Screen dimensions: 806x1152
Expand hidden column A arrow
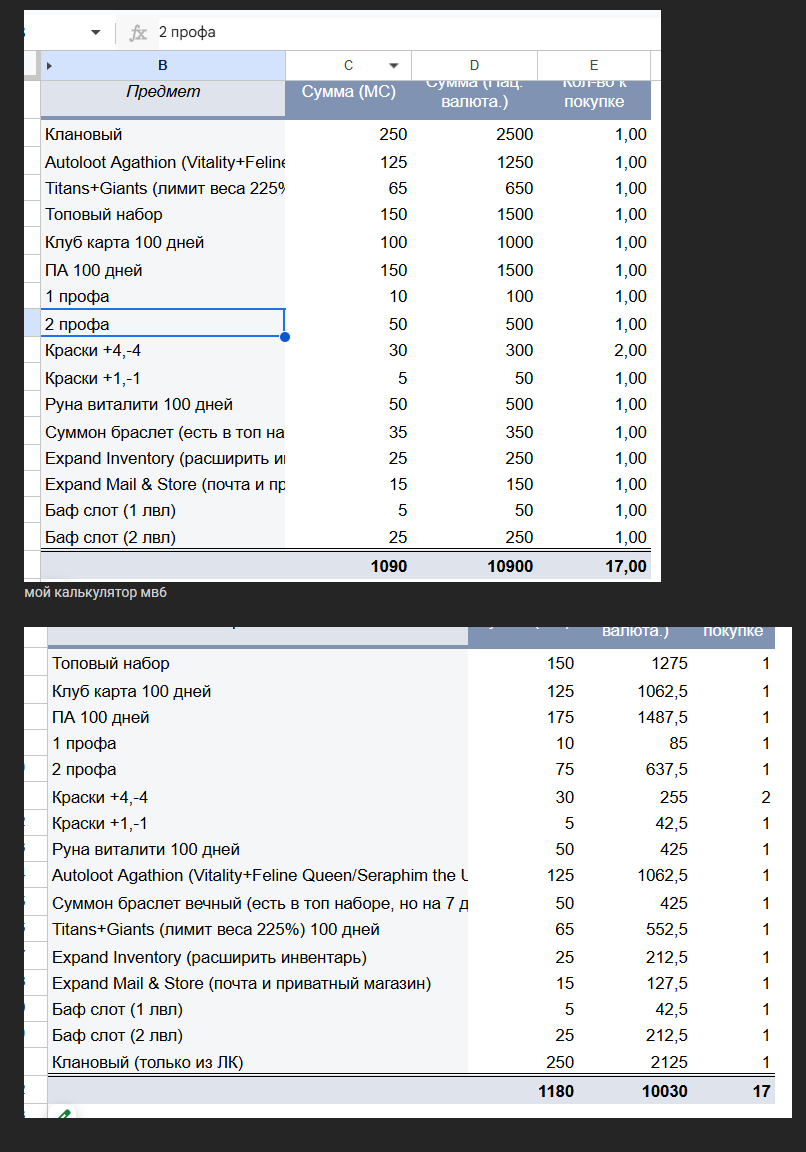[x=49, y=66]
